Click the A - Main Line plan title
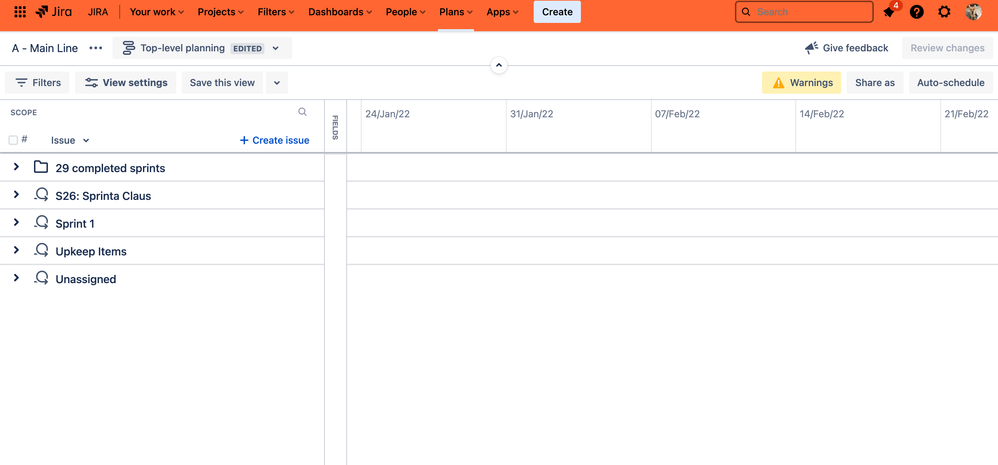Image resolution: width=998 pixels, height=465 pixels. click(x=45, y=48)
